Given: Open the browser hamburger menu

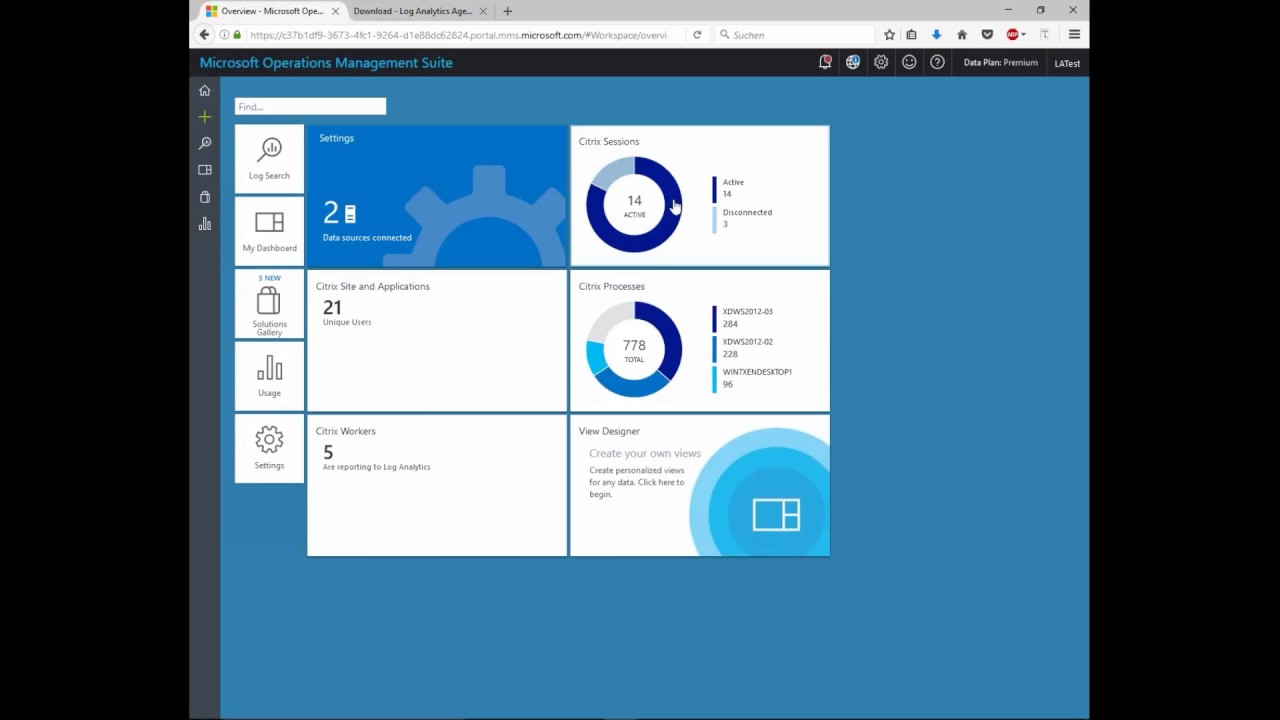Looking at the screenshot, I should (1074, 35).
